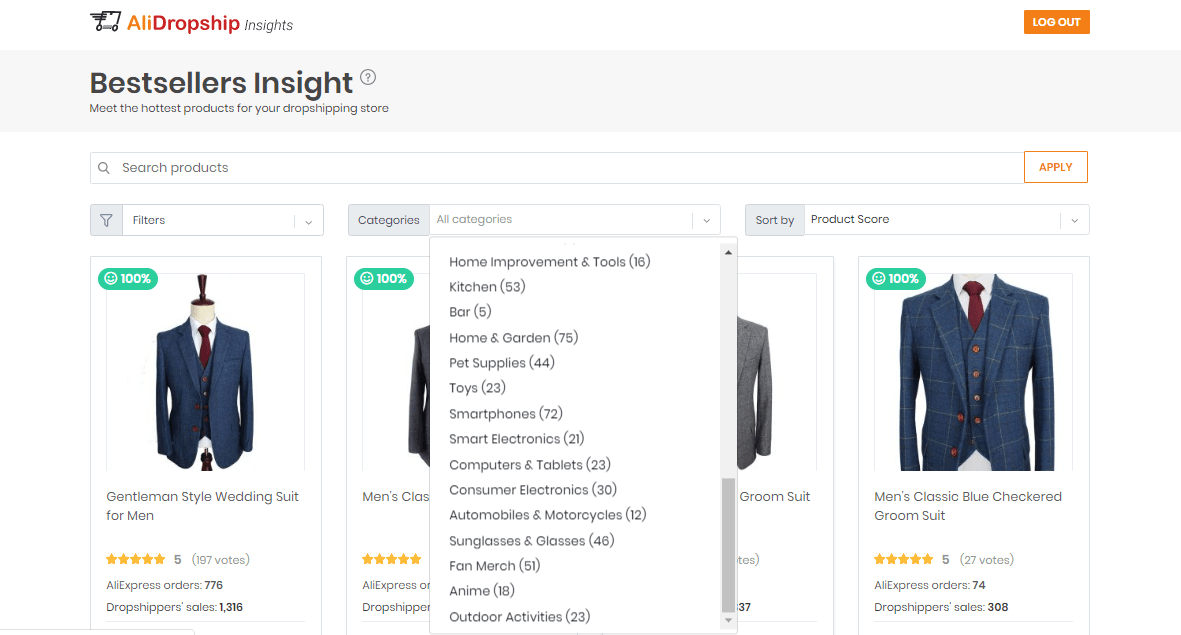Choose Outdoor Activities (23) from the category menu
The height and width of the screenshot is (635, 1181).
pos(519,616)
